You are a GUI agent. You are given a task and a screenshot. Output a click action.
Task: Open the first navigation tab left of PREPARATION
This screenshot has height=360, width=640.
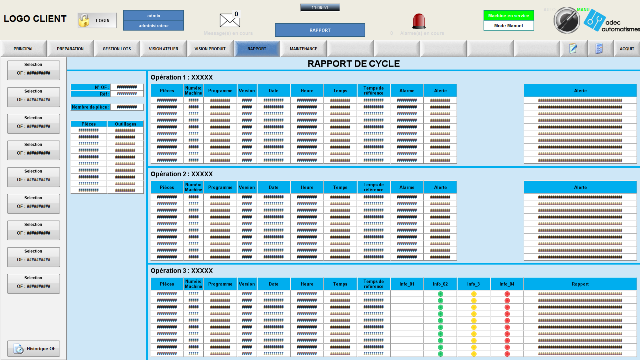pos(23,49)
